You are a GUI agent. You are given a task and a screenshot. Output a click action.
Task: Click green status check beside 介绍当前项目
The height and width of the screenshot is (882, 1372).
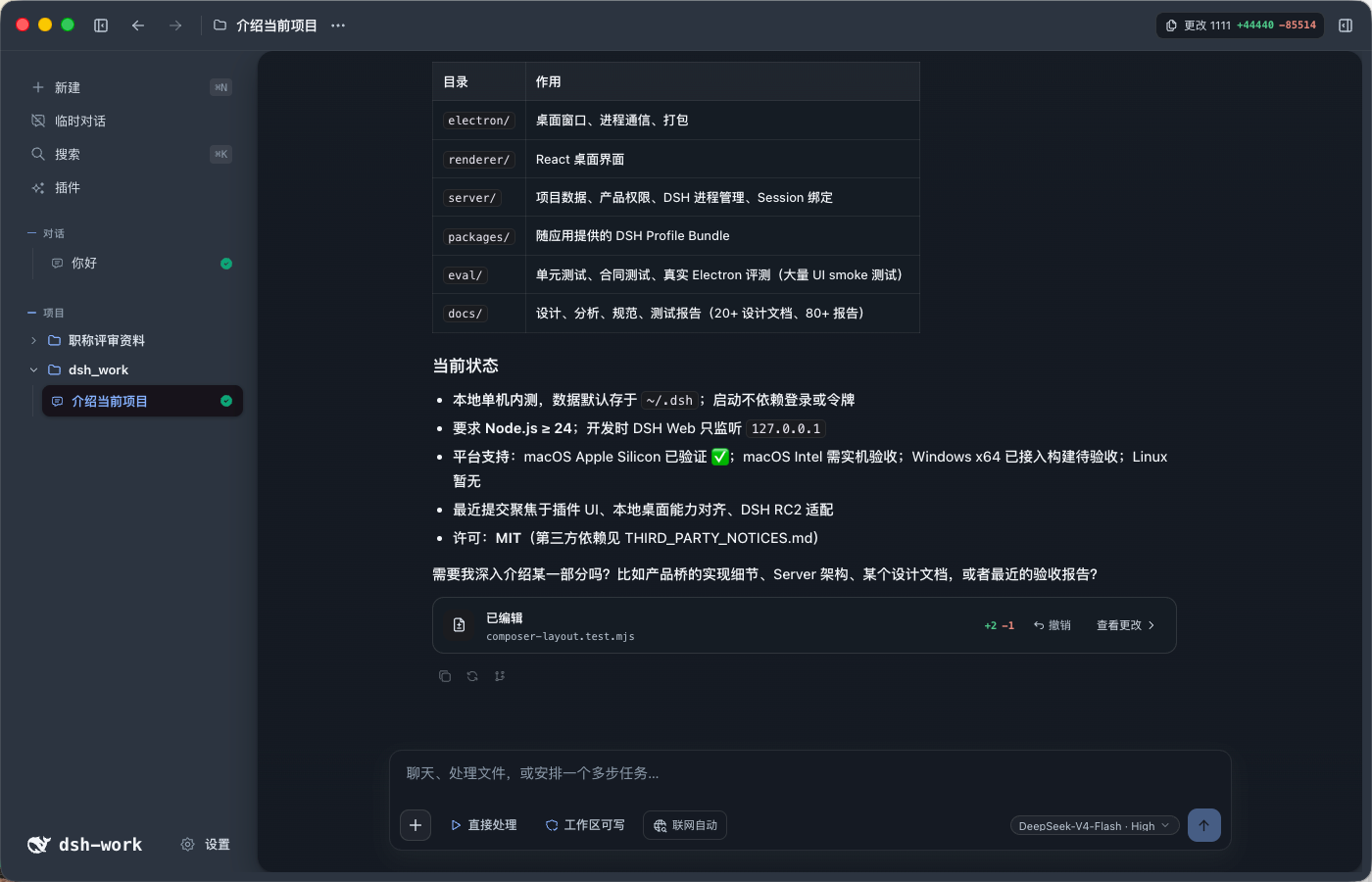coord(226,401)
